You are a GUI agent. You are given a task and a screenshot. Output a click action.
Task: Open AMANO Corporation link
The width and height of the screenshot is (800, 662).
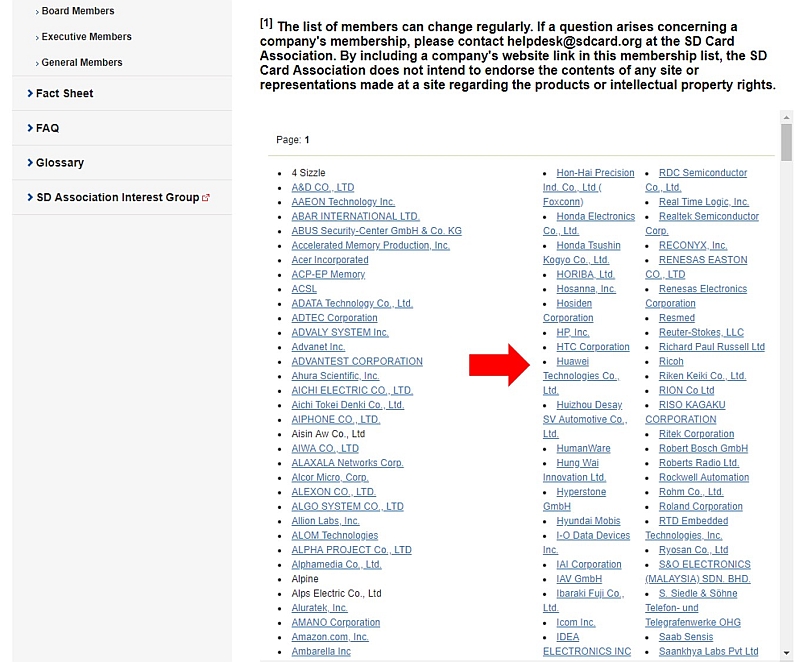click(x=335, y=622)
